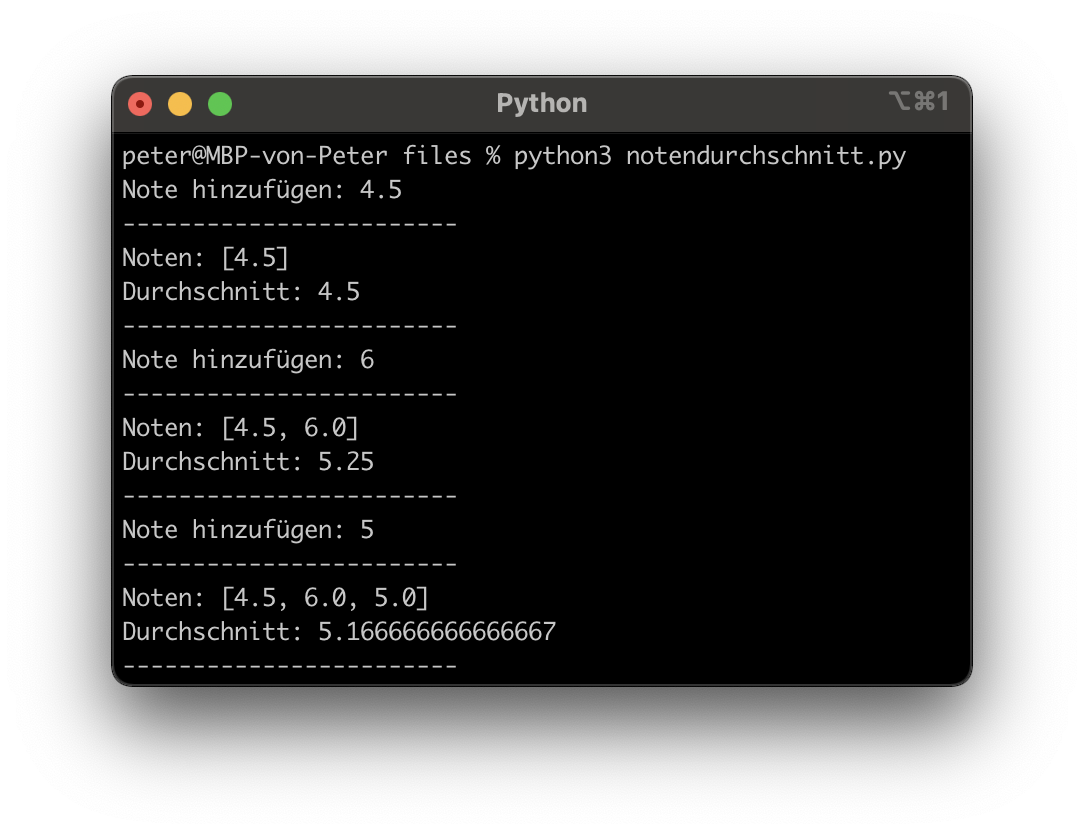Click the notendurchschnitt.py filename in the command
This screenshot has width=1084, height=834.
pos(765,156)
